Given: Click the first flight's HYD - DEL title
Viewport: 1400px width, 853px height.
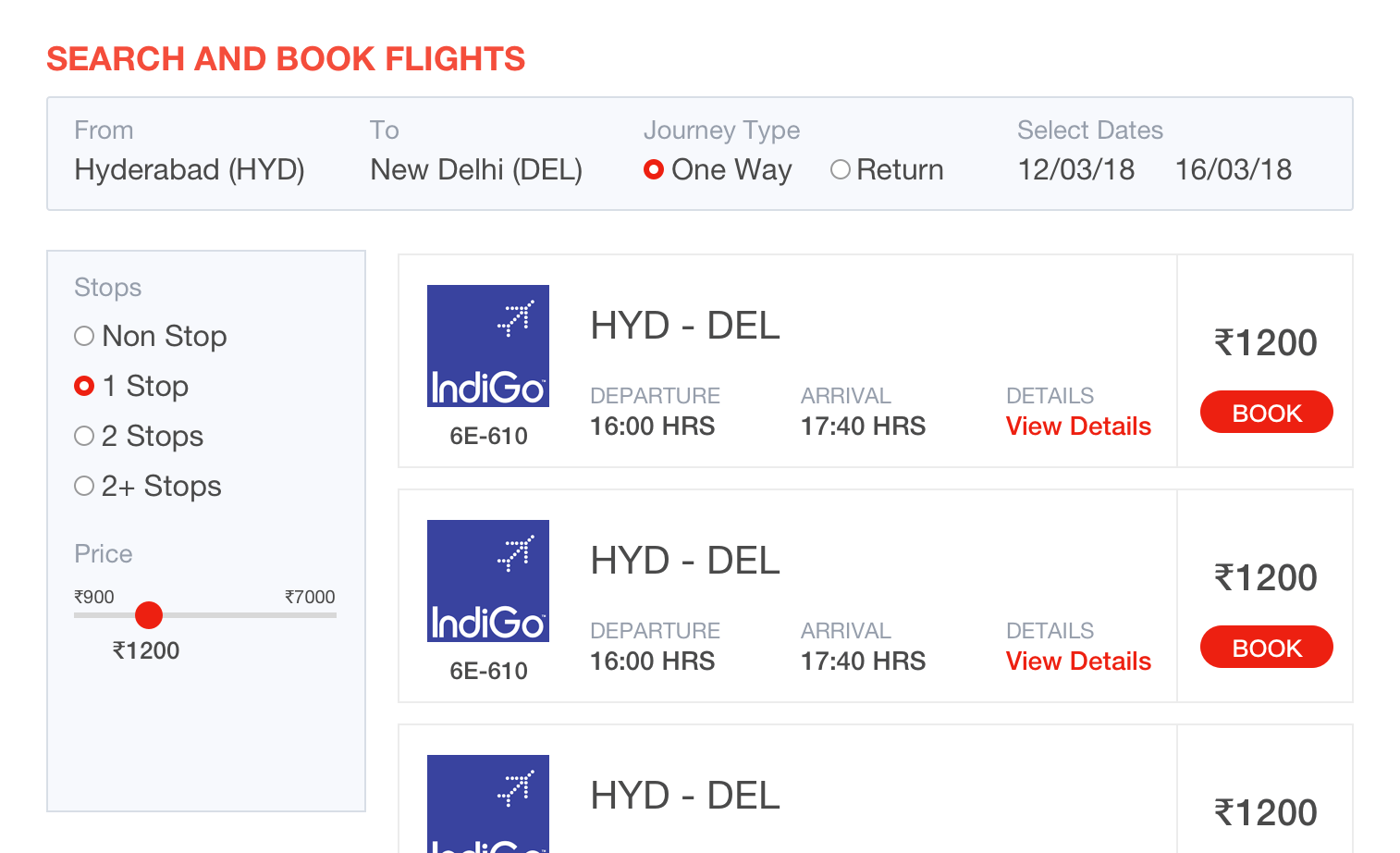Looking at the screenshot, I should (x=685, y=326).
